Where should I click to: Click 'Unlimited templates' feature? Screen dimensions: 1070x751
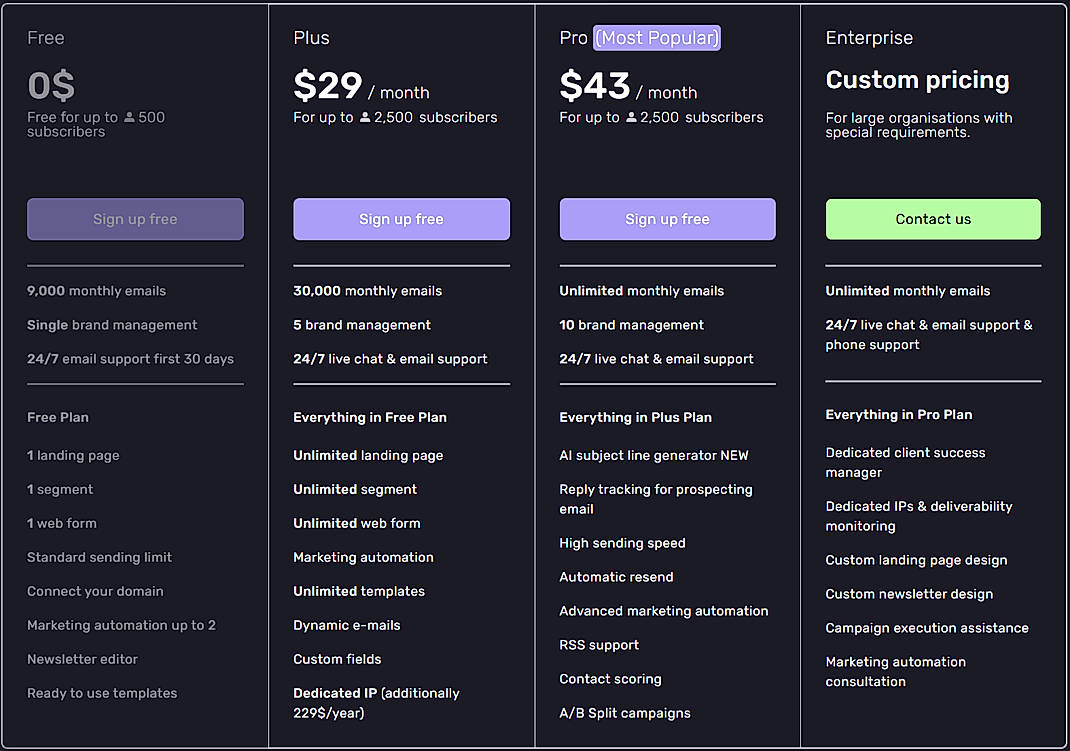coord(359,591)
